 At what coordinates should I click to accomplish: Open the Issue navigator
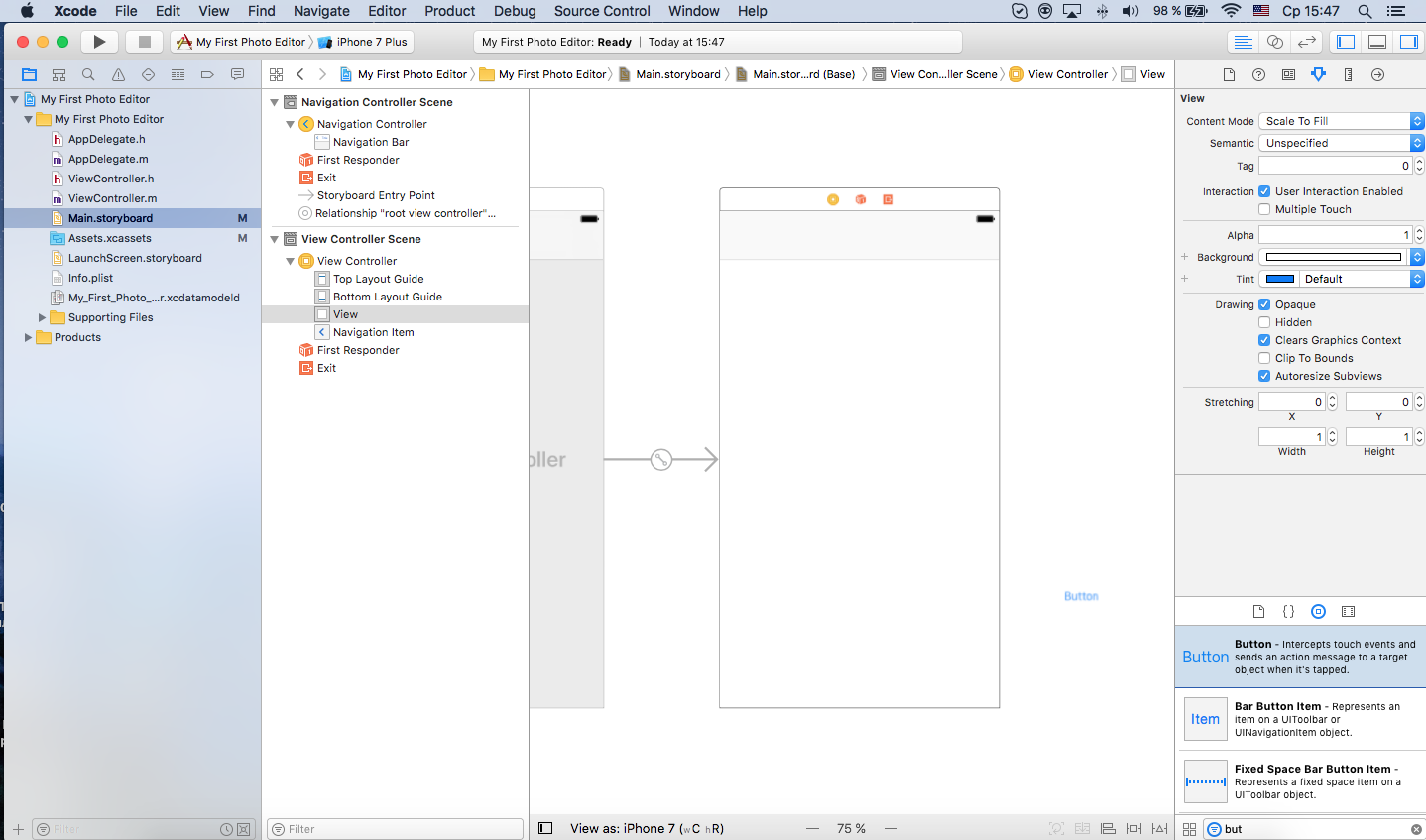pos(118,74)
